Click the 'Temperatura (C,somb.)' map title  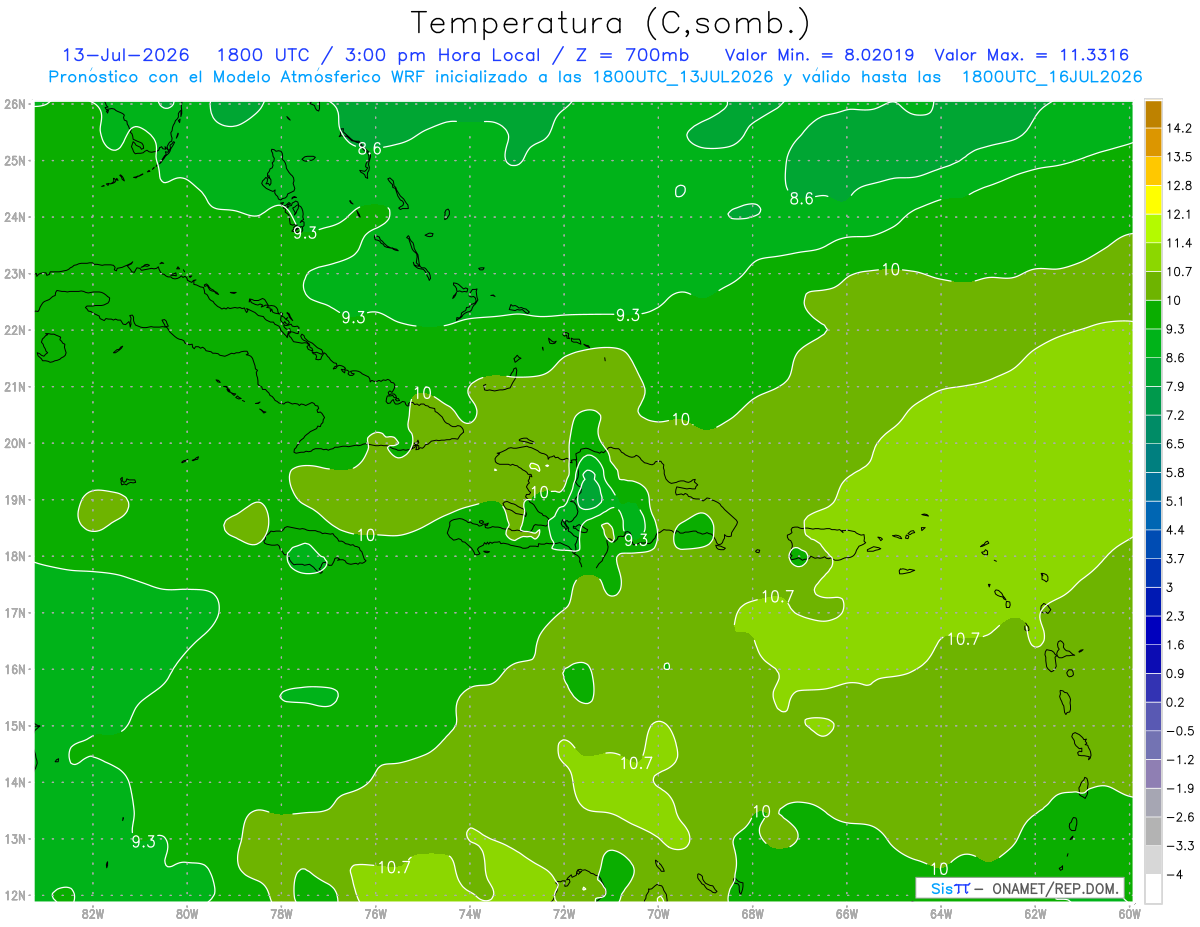[610, 23]
